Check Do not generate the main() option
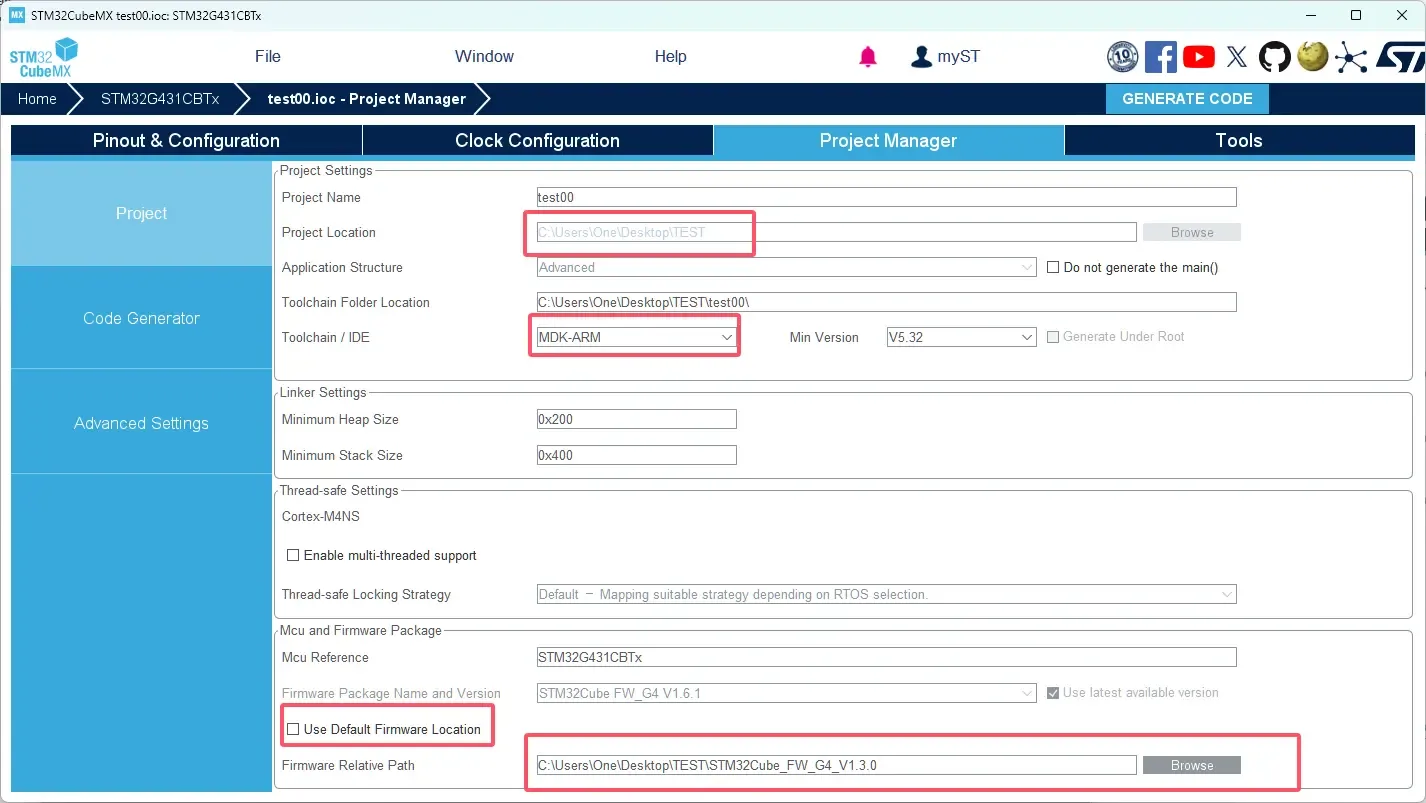The width and height of the screenshot is (1426, 803). [1053, 268]
